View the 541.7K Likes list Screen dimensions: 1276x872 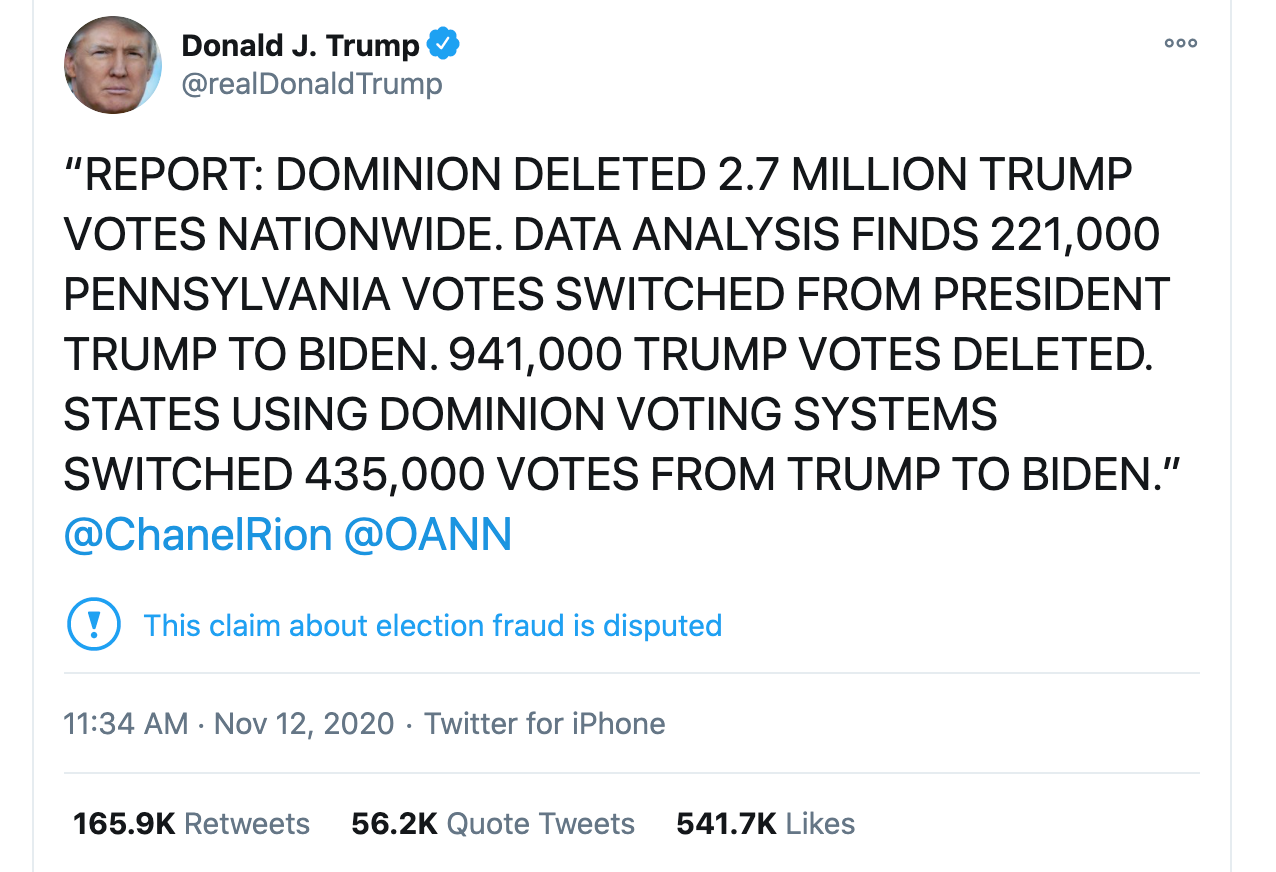click(x=765, y=824)
